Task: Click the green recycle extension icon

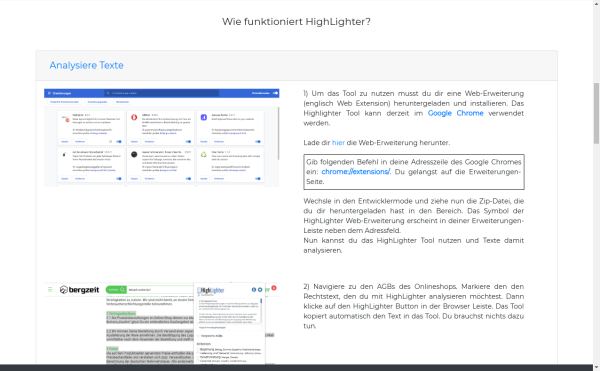Action: click(204, 155)
